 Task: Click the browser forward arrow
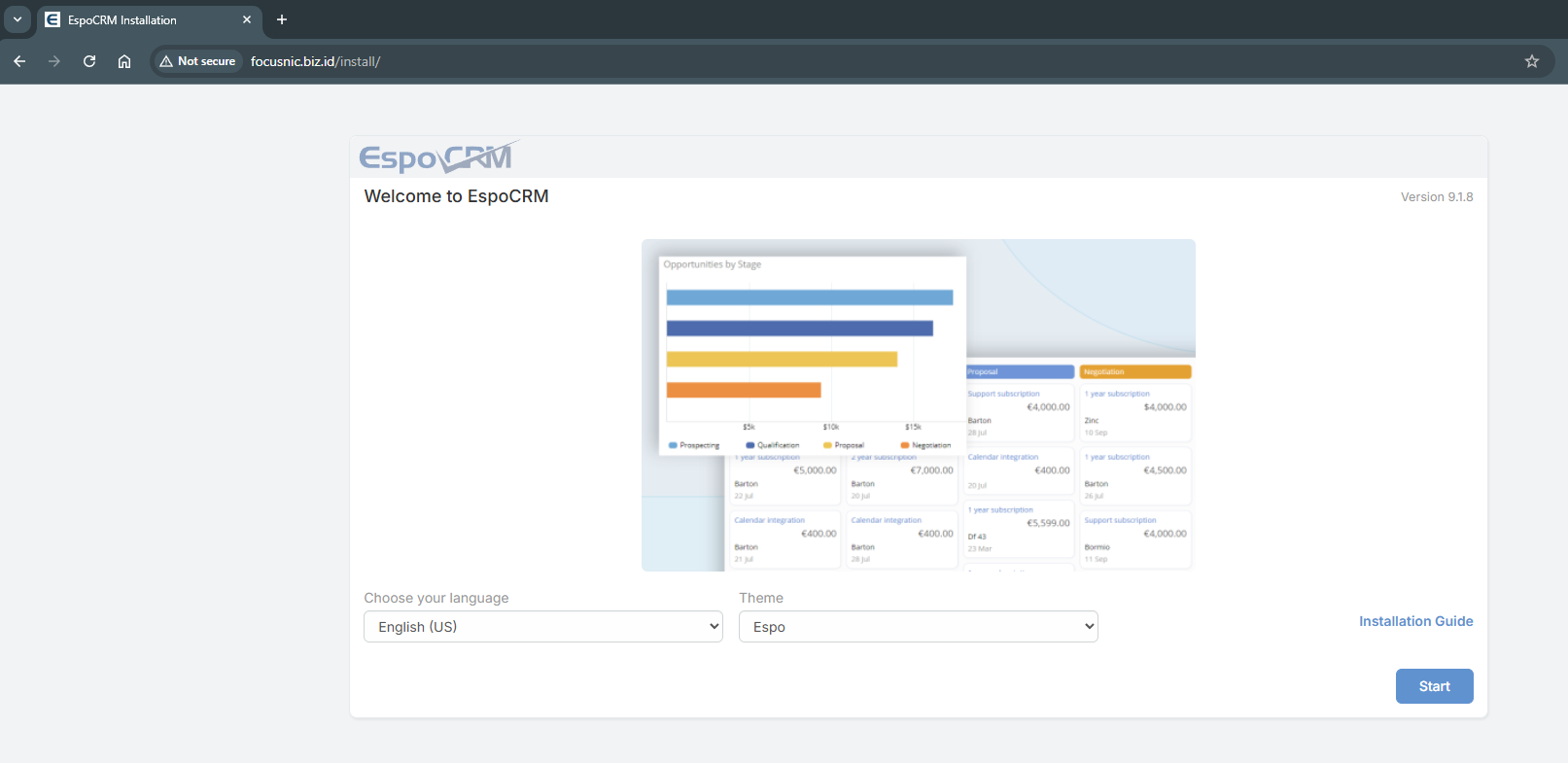(x=54, y=61)
